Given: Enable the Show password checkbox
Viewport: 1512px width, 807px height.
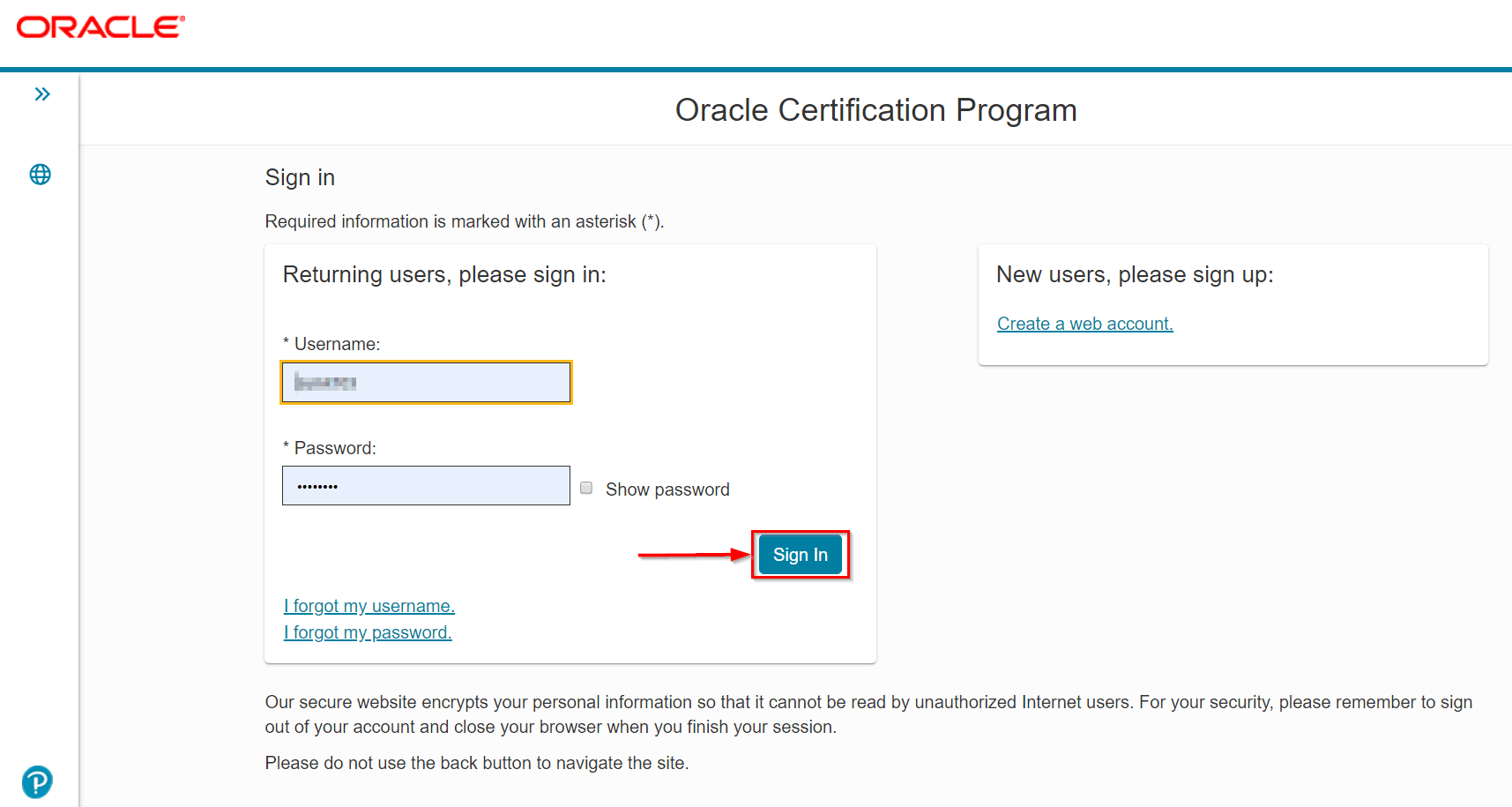Looking at the screenshot, I should coord(586,488).
